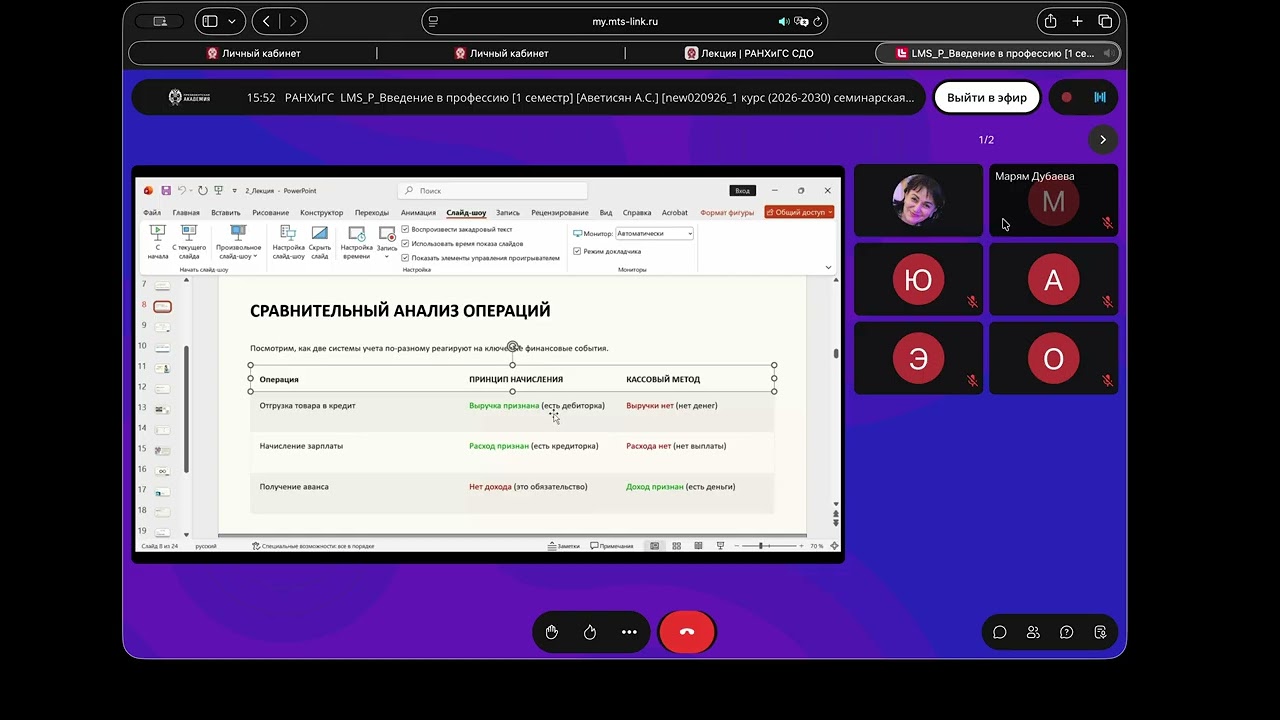The image size is (1280, 720).
Task: Start slideshow from beginning (С начала)
Action: click(157, 242)
